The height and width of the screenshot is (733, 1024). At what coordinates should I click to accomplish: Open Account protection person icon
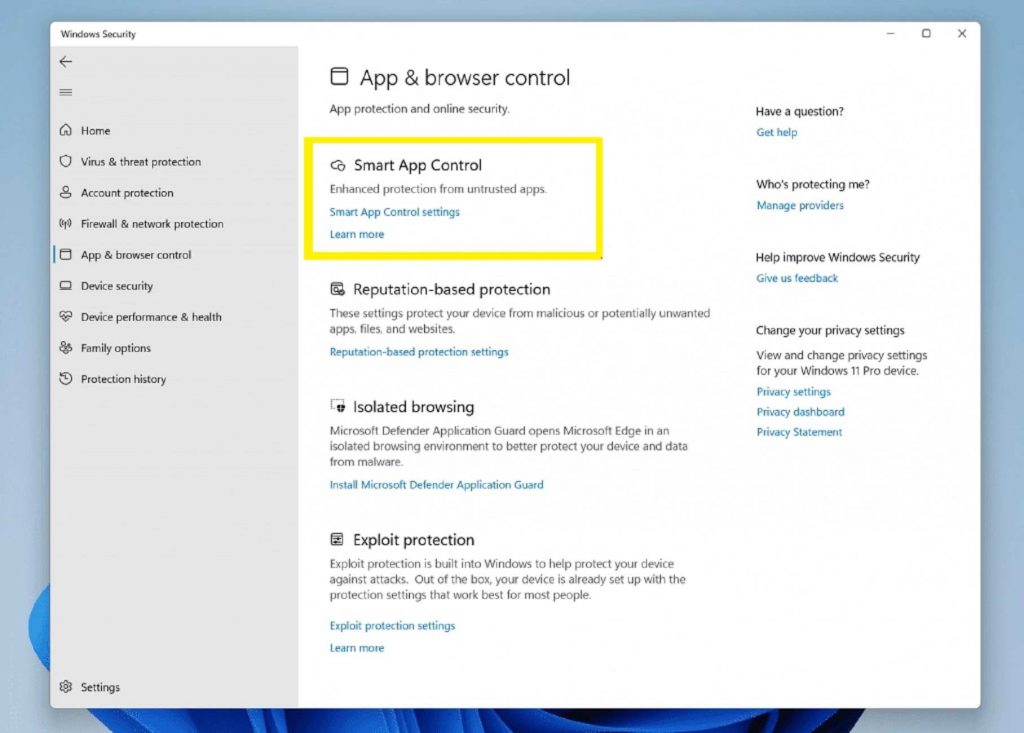click(x=66, y=193)
